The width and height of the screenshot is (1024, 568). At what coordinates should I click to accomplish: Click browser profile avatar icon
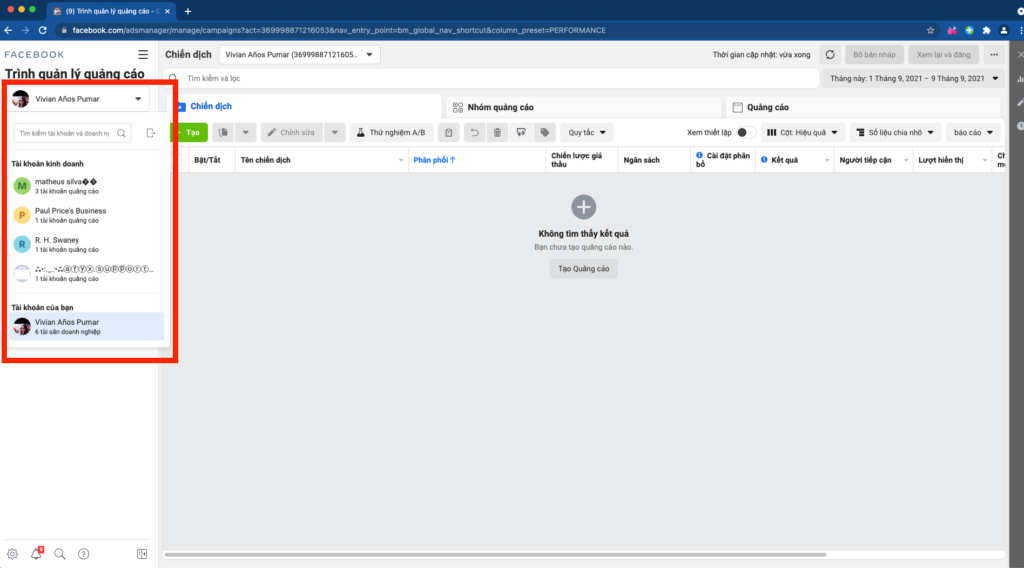1004,30
